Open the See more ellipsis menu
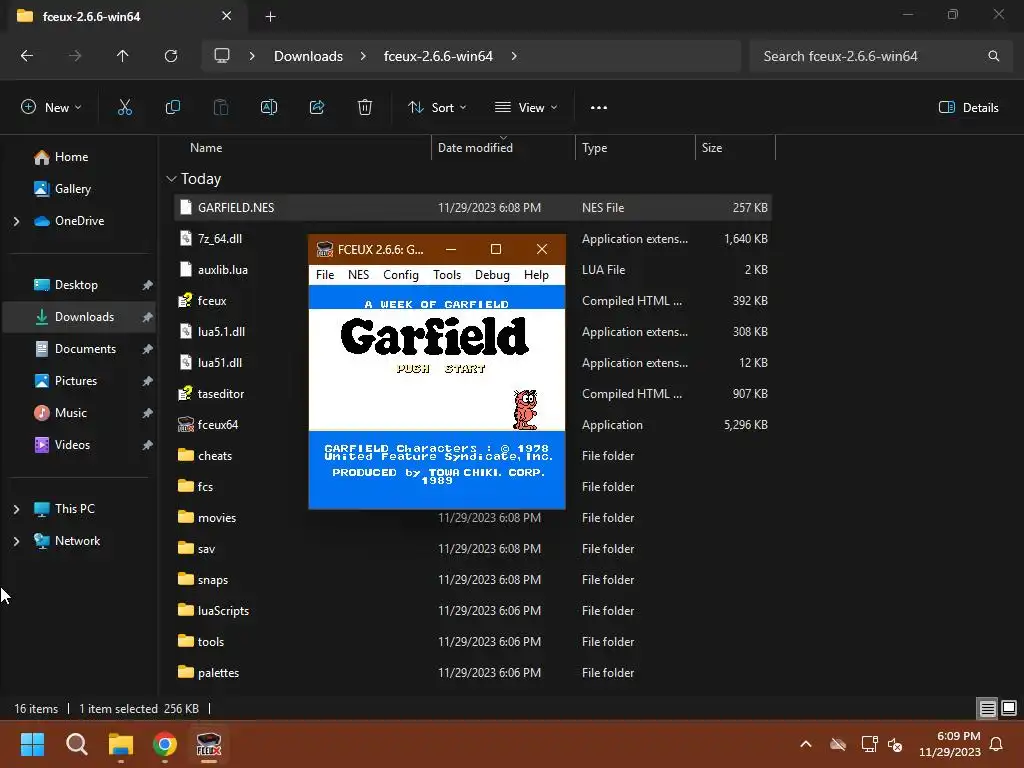Screen dimensions: 1024x768 coord(599,108)
